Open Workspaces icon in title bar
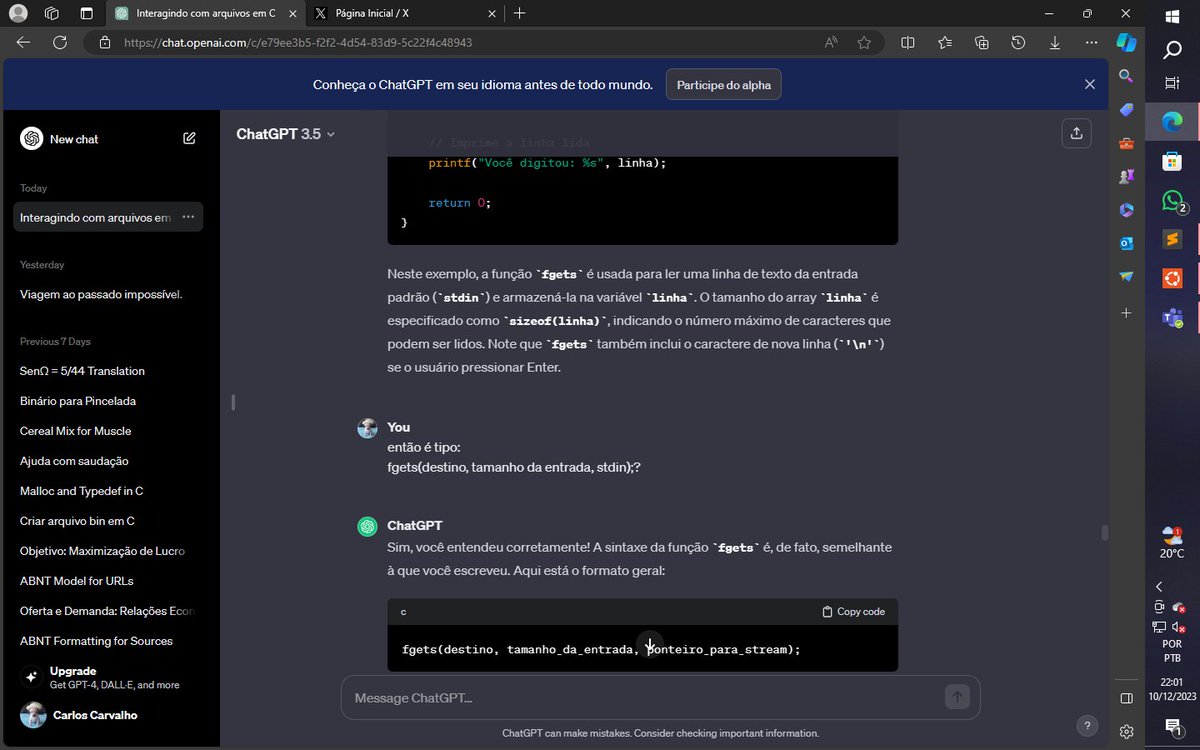1200x750 pixels. (52, 14)
